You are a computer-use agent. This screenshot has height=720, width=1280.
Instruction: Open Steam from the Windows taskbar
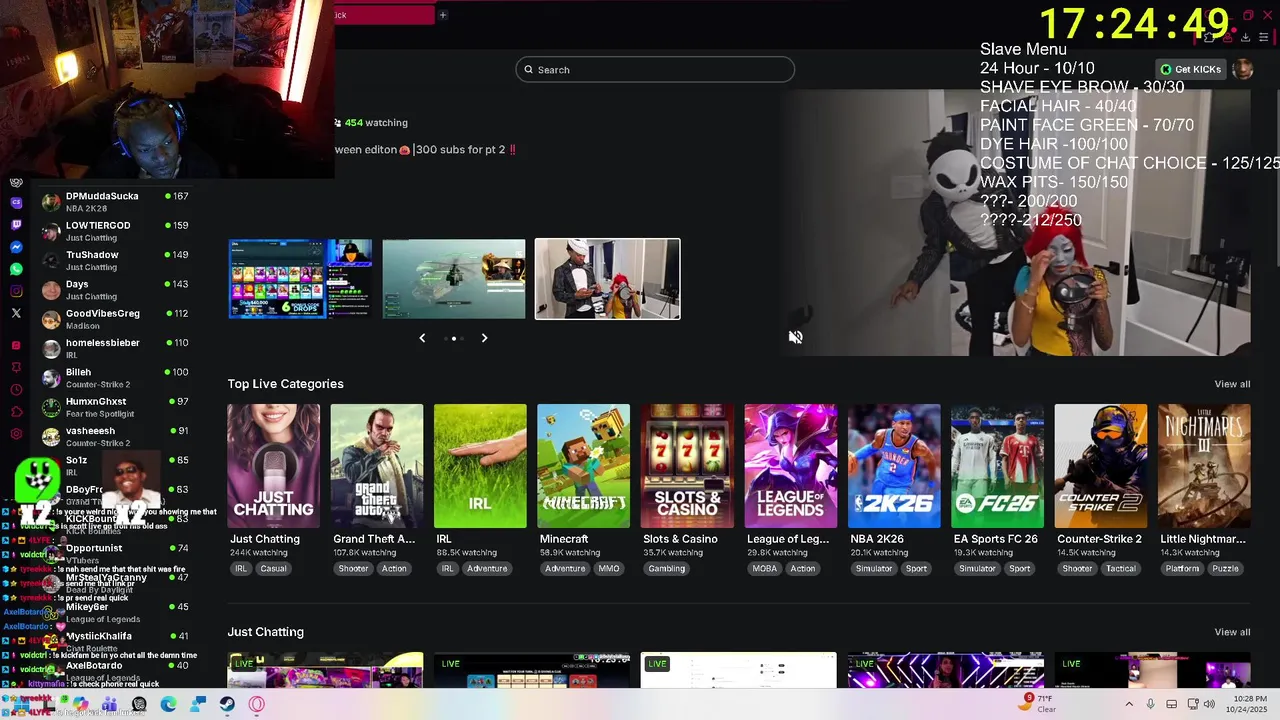point(227,704)
